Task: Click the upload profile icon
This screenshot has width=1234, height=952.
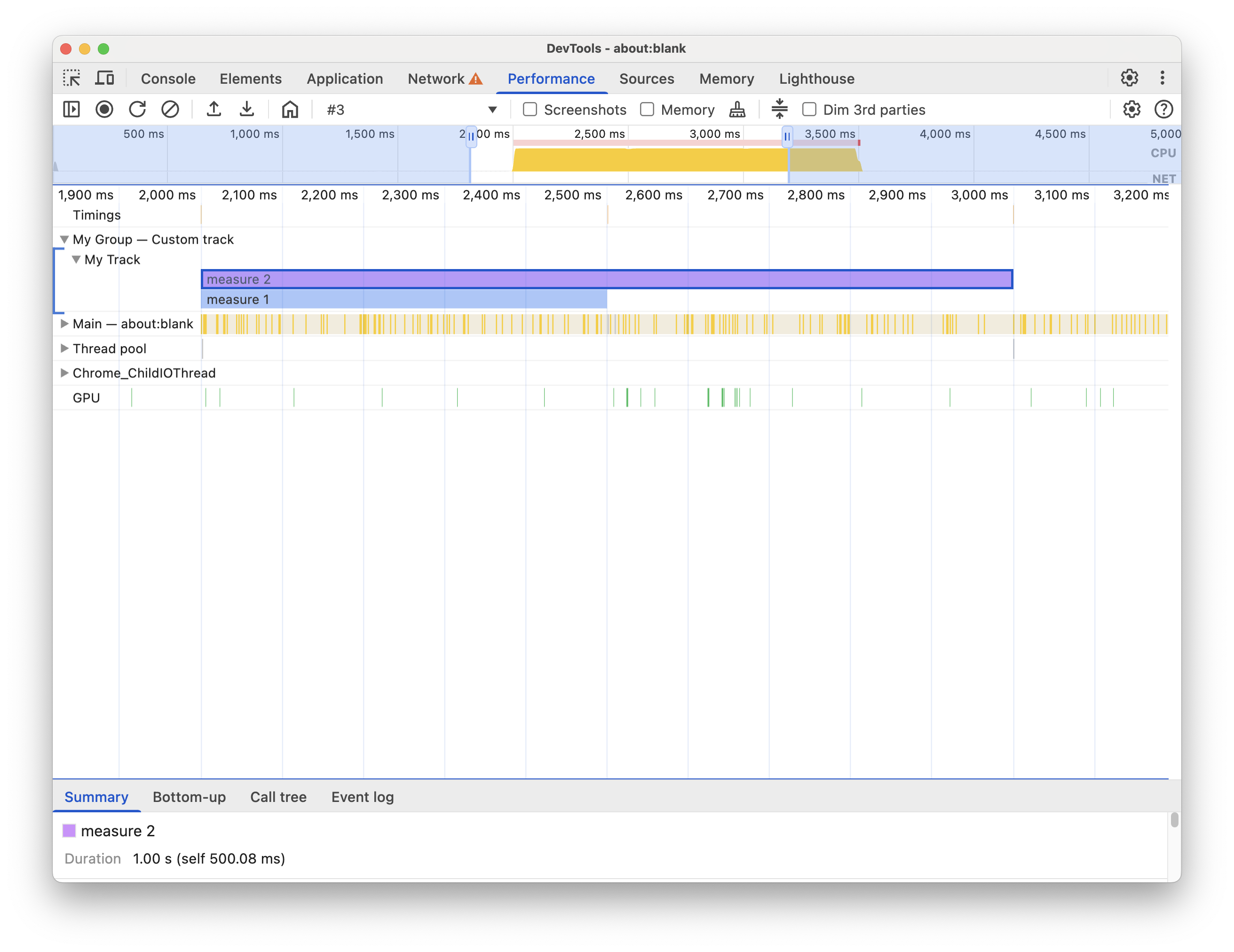Action: (214, 108)
